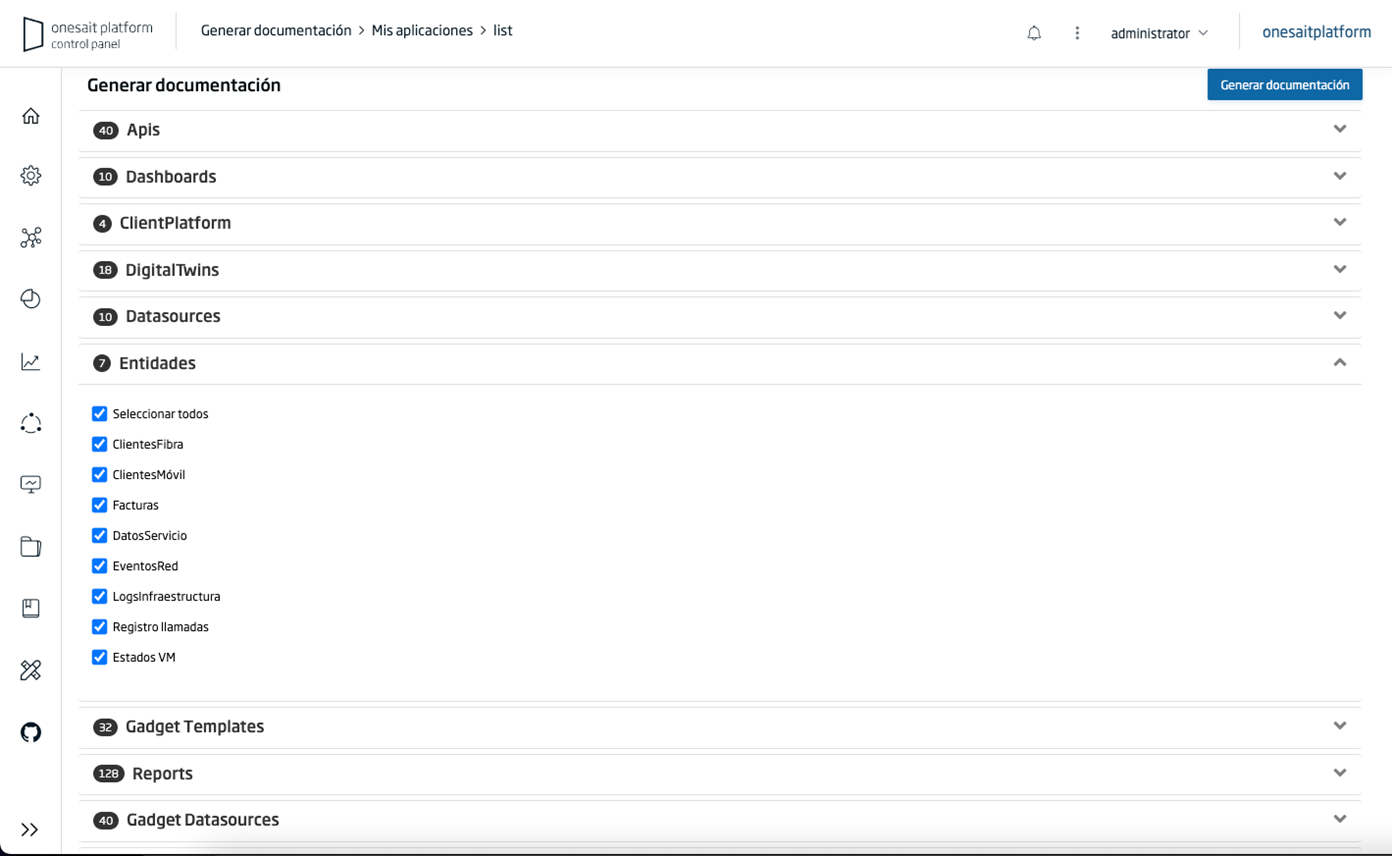Open the notifications bell icon
The image size is (1392, 856).
pyautogui.click(x=1034, y=32)
